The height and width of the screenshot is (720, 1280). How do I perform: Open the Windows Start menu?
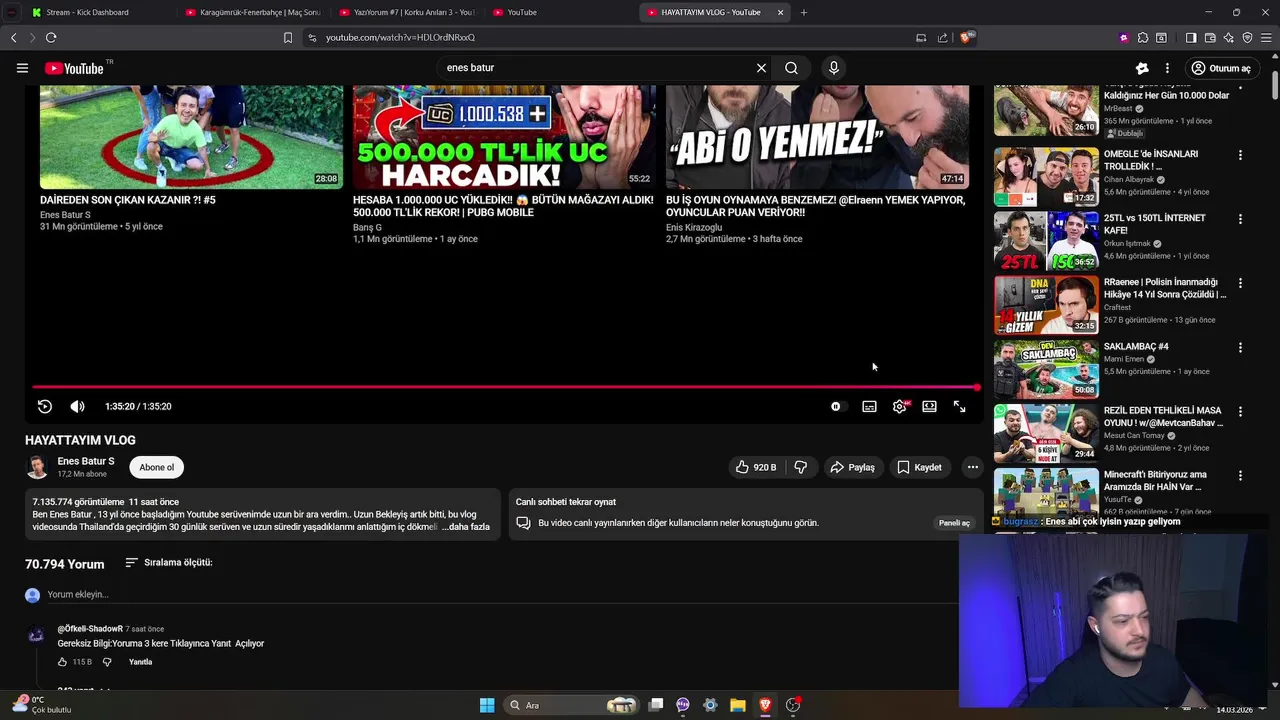point(487,705)
